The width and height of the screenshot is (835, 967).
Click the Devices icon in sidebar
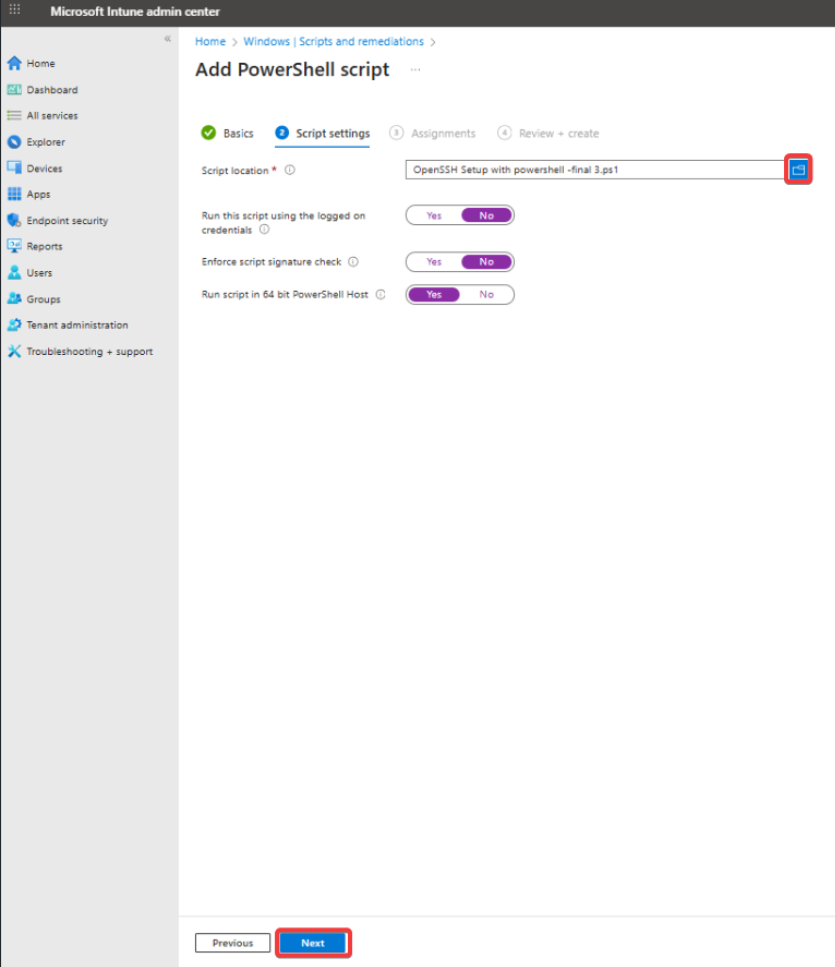pyautogui.click(x=14, y=168)
